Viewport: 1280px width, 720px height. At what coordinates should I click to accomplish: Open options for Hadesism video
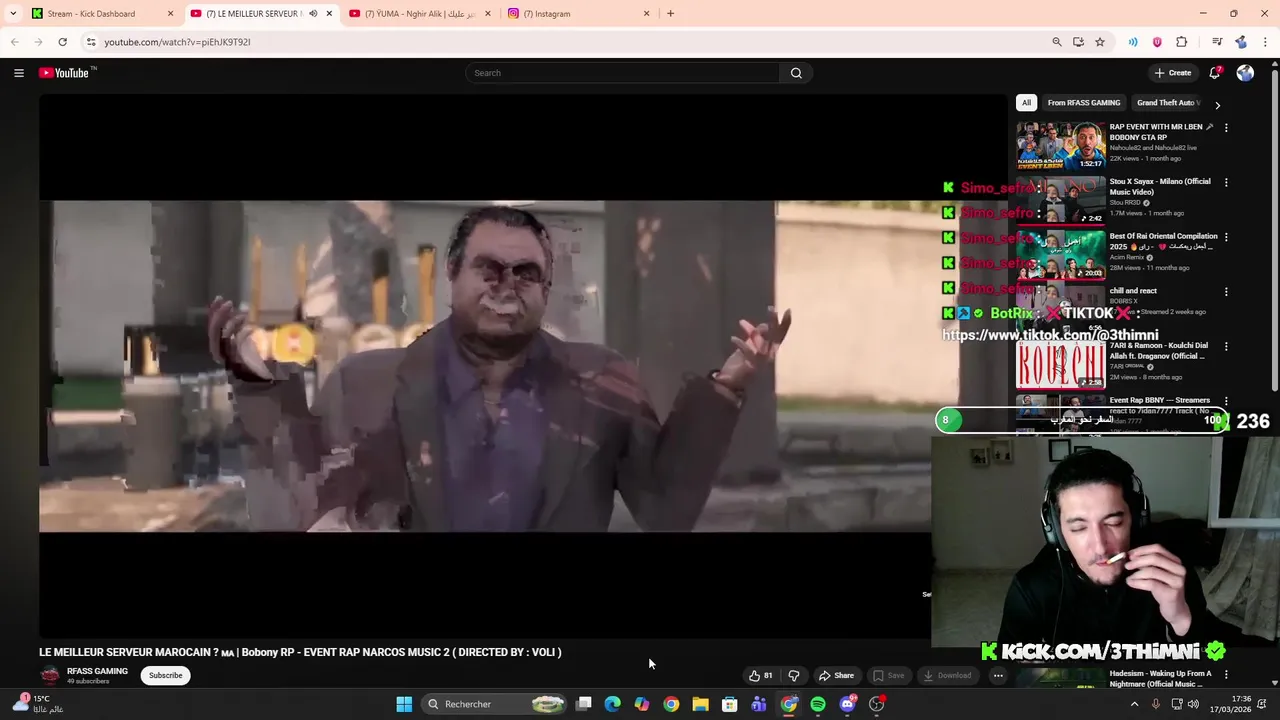tap(1226, 675)
